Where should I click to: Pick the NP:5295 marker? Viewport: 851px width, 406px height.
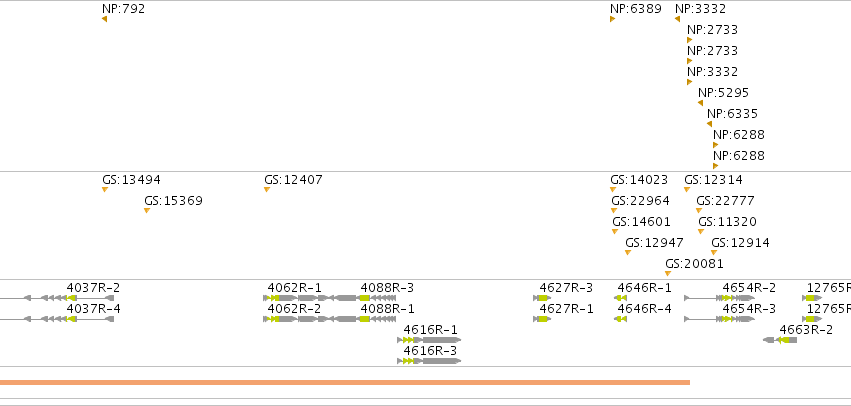[x=700, y=103]
